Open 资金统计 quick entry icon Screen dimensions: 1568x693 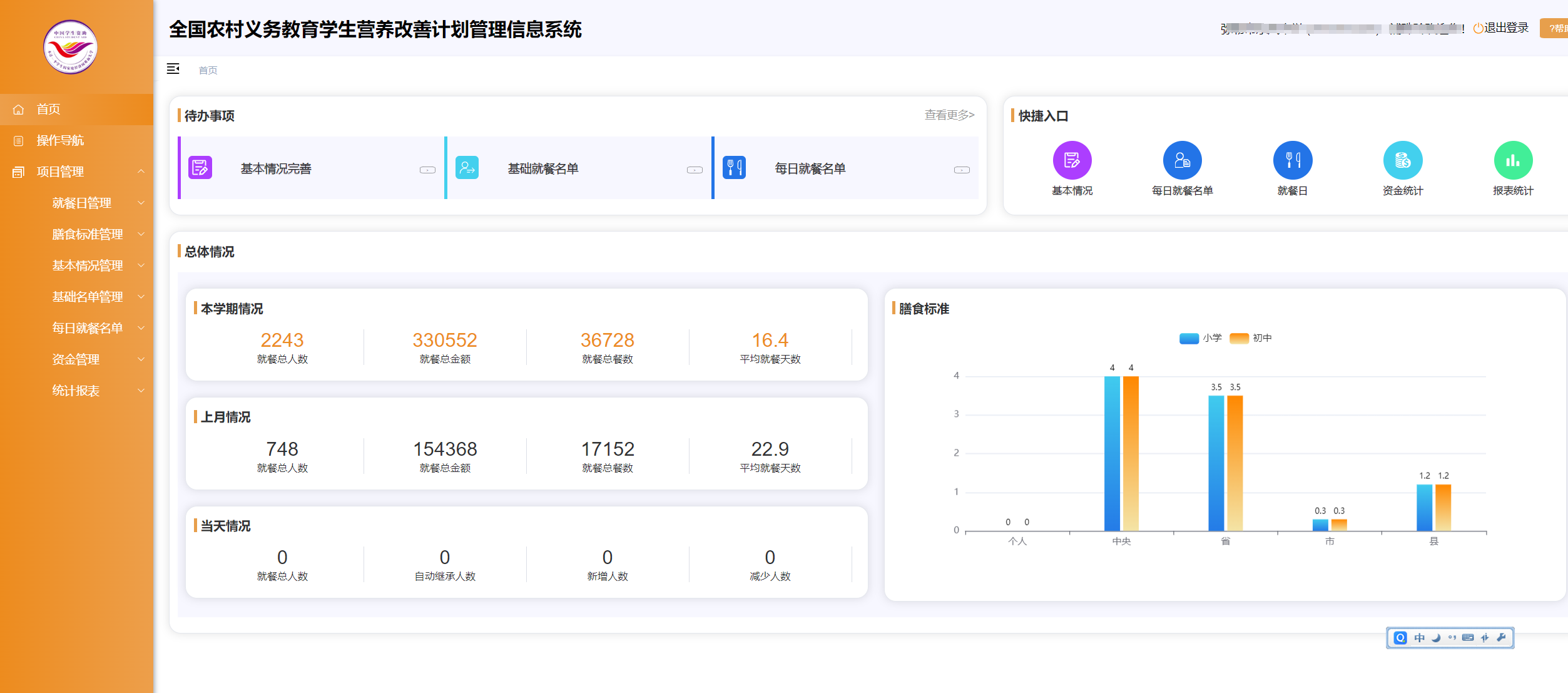click(x=1403, y=160)
